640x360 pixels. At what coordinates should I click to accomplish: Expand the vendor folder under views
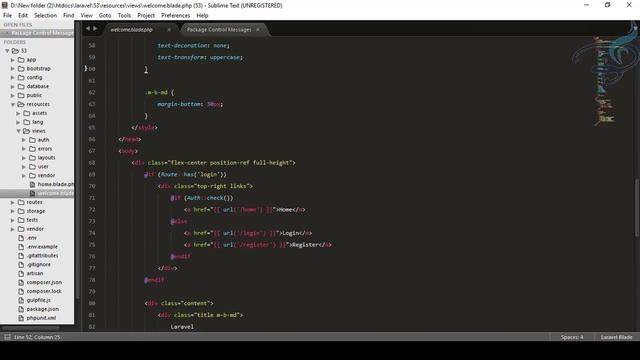click(24, 176)
